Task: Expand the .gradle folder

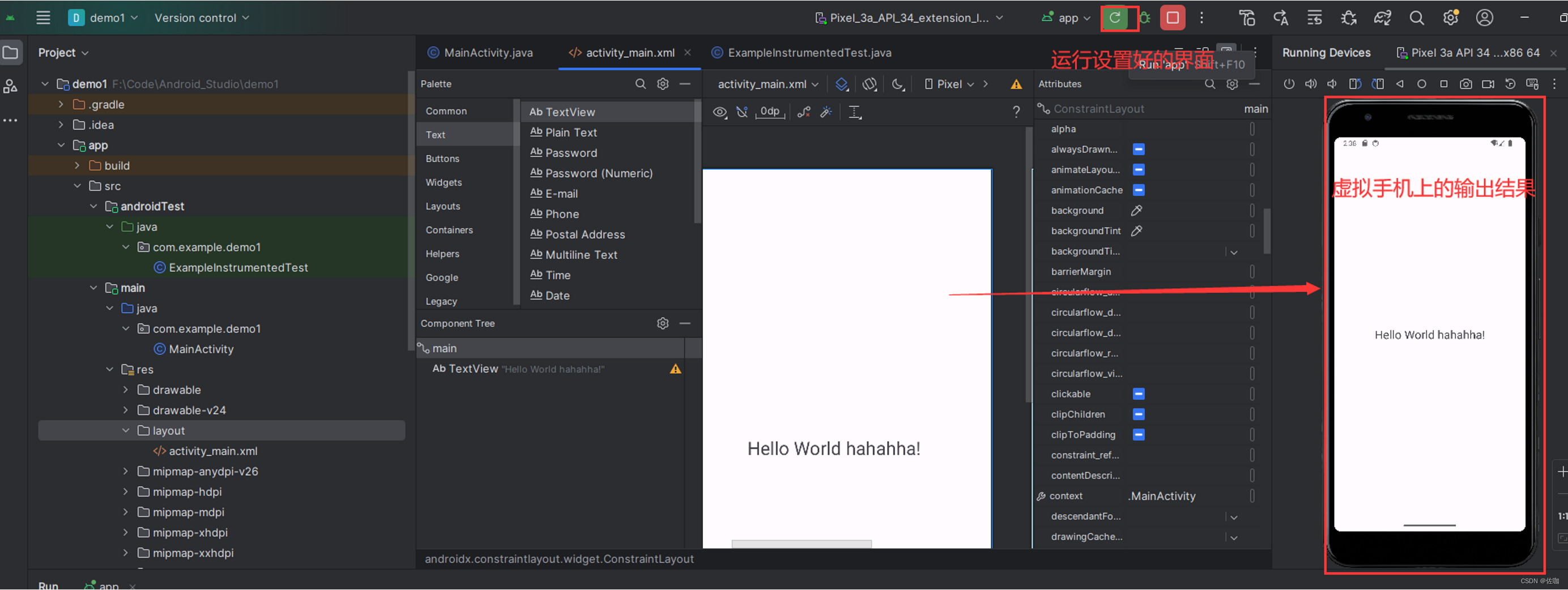Action: pyautogui.click(x=60, y=105)
